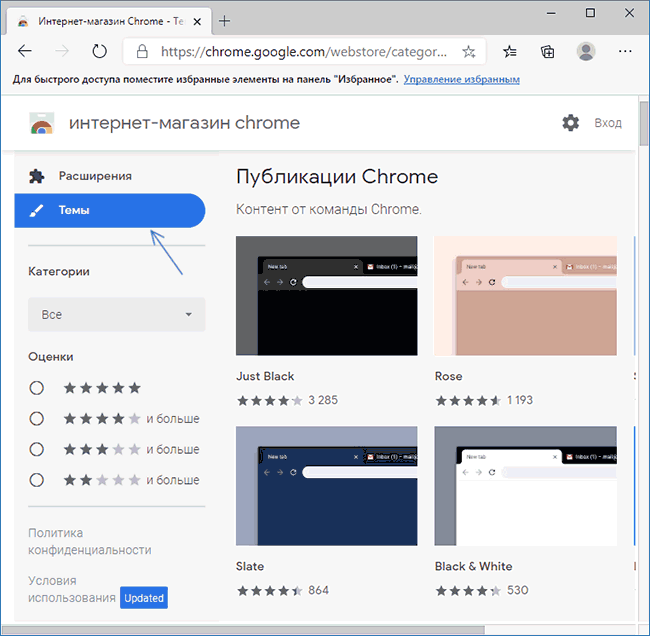Image resolution: width=650 pixels, height=636 pixels.
Task: View site security lock info
Action: click(x=142, y=51)
